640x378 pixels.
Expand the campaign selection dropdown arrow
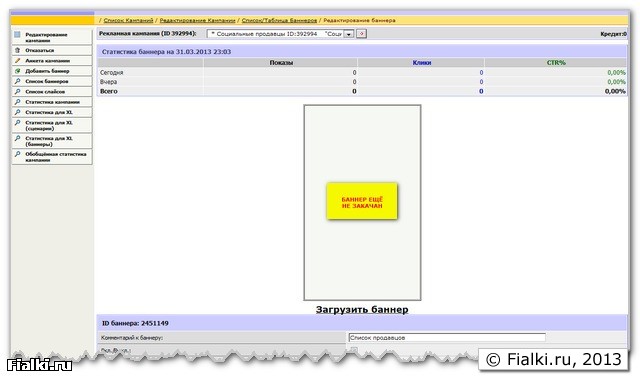[x=349, y=34]
